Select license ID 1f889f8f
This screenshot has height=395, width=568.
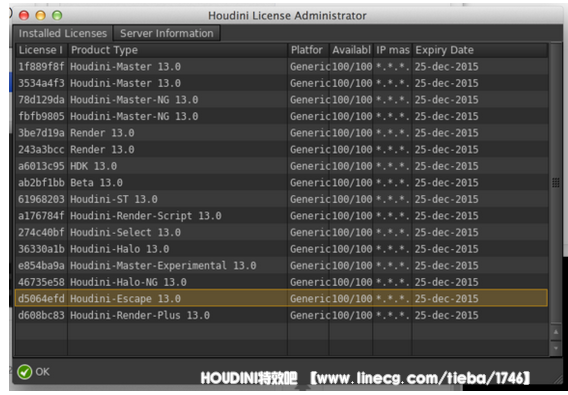coord(41,67)
